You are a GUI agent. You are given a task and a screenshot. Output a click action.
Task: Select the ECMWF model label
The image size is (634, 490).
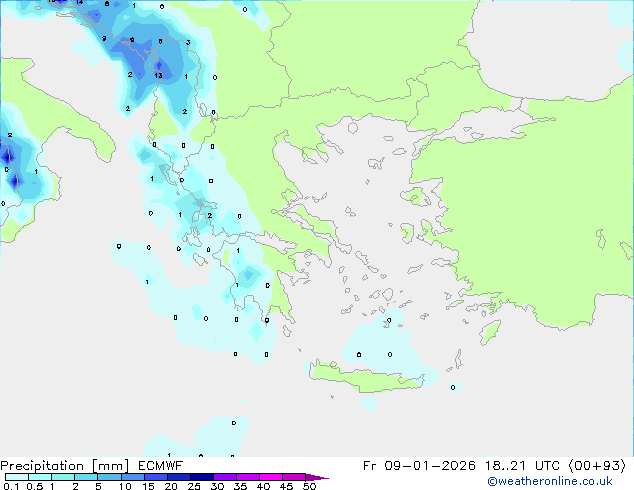click(x=161, y=466)
